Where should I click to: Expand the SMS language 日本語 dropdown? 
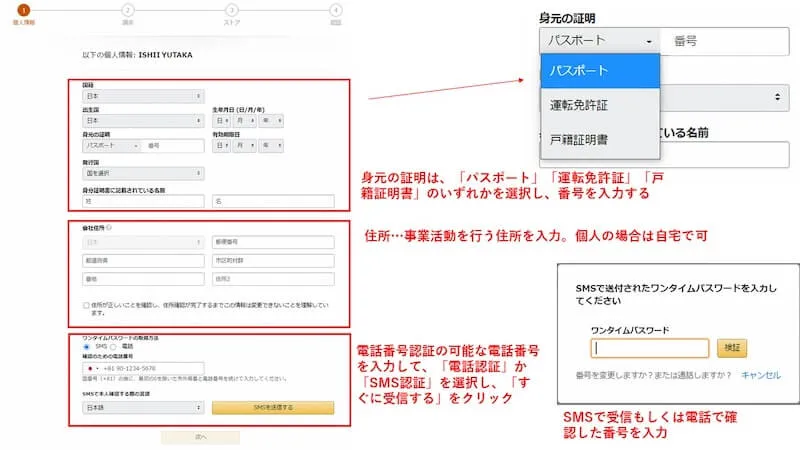(143, 408)
